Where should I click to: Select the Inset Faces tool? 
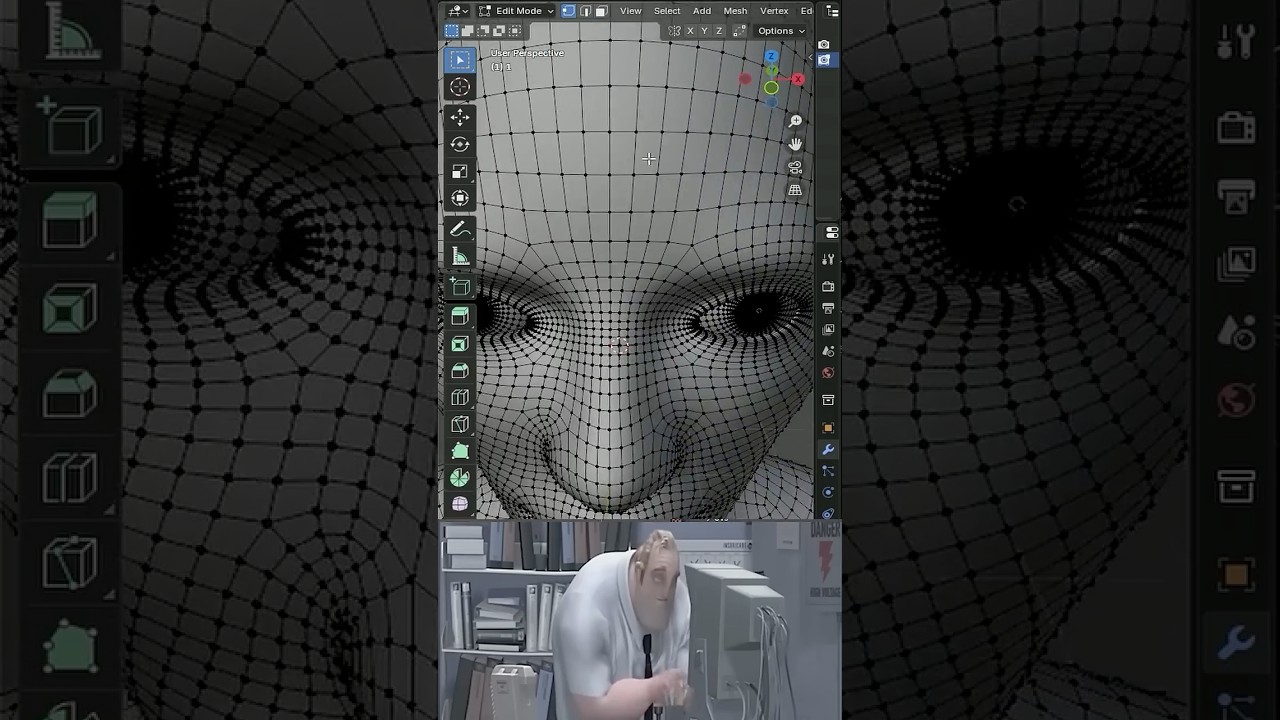pos(460,344)
